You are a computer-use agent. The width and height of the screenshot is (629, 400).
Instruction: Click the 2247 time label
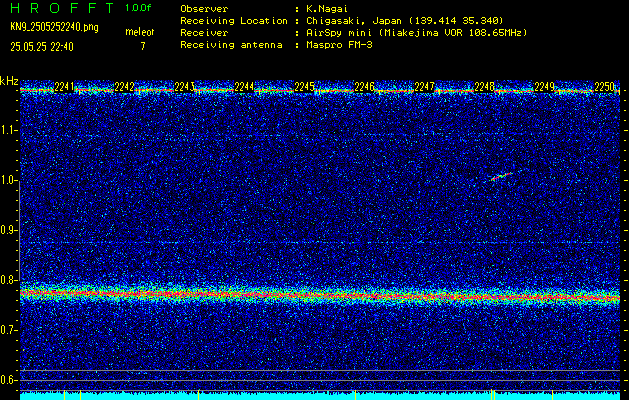424,87
